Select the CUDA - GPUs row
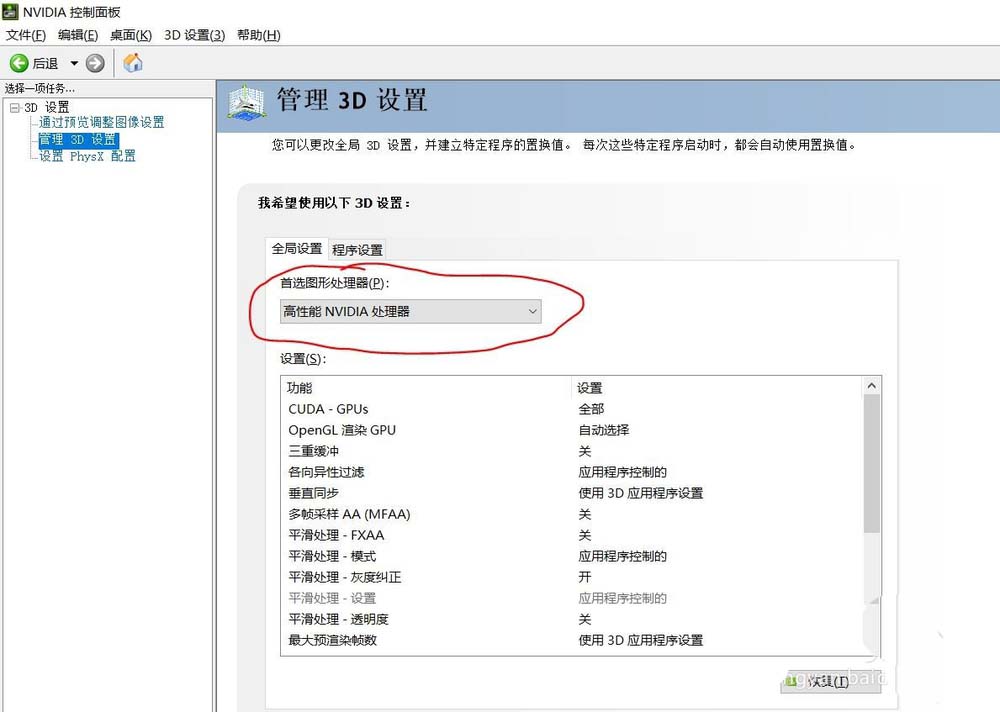Viewport: 1000px width, 712px height. point(572,409)
